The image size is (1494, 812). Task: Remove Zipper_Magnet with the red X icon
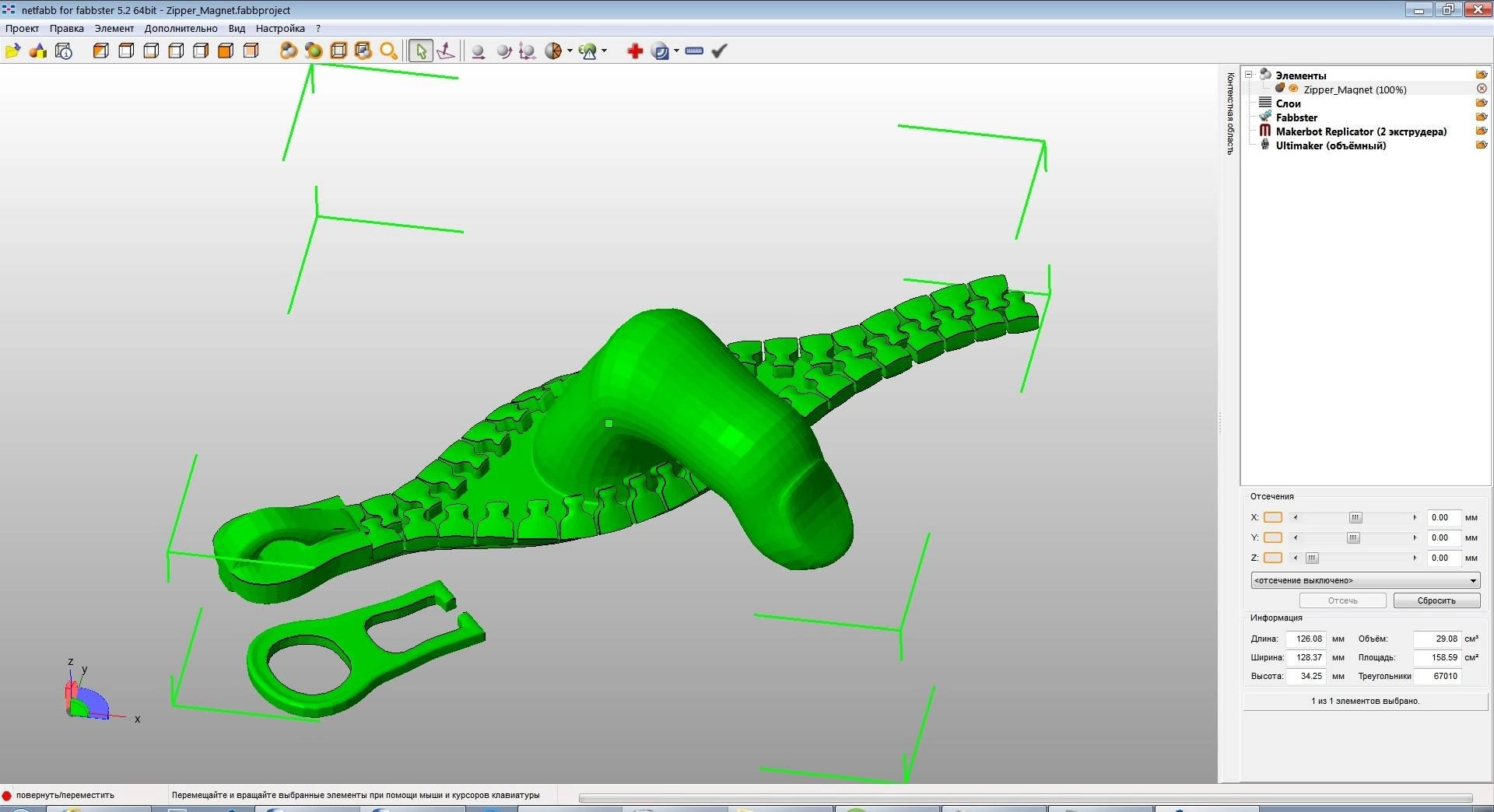[1482, 89]
